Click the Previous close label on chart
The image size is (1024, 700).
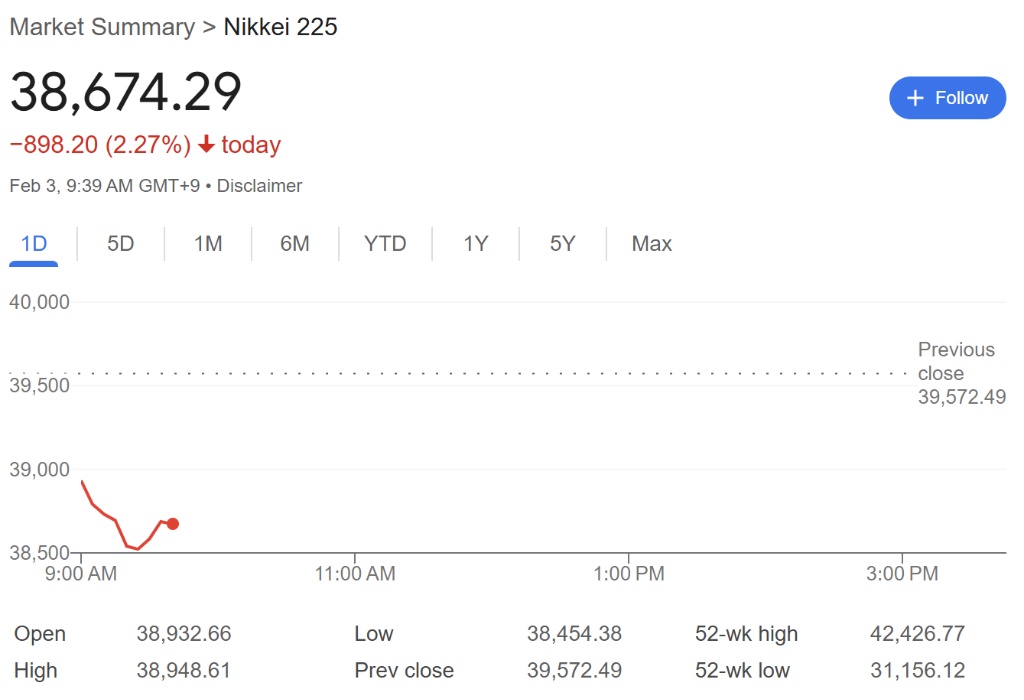point(957,361)
